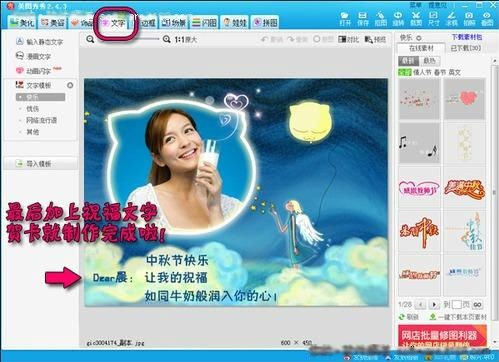Click the 预览 preview button
Image resolution: width=499 pixels, height=362 pixels.
coord(375,39)
